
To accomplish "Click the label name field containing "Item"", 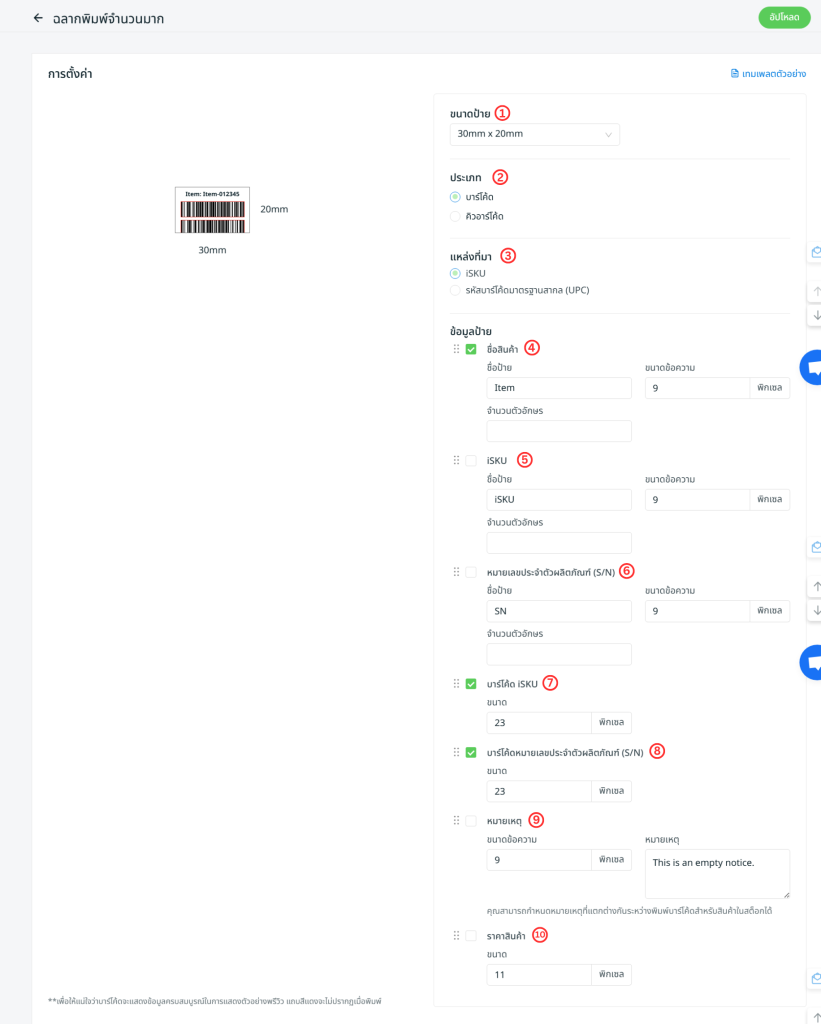I will pos(558,388).
